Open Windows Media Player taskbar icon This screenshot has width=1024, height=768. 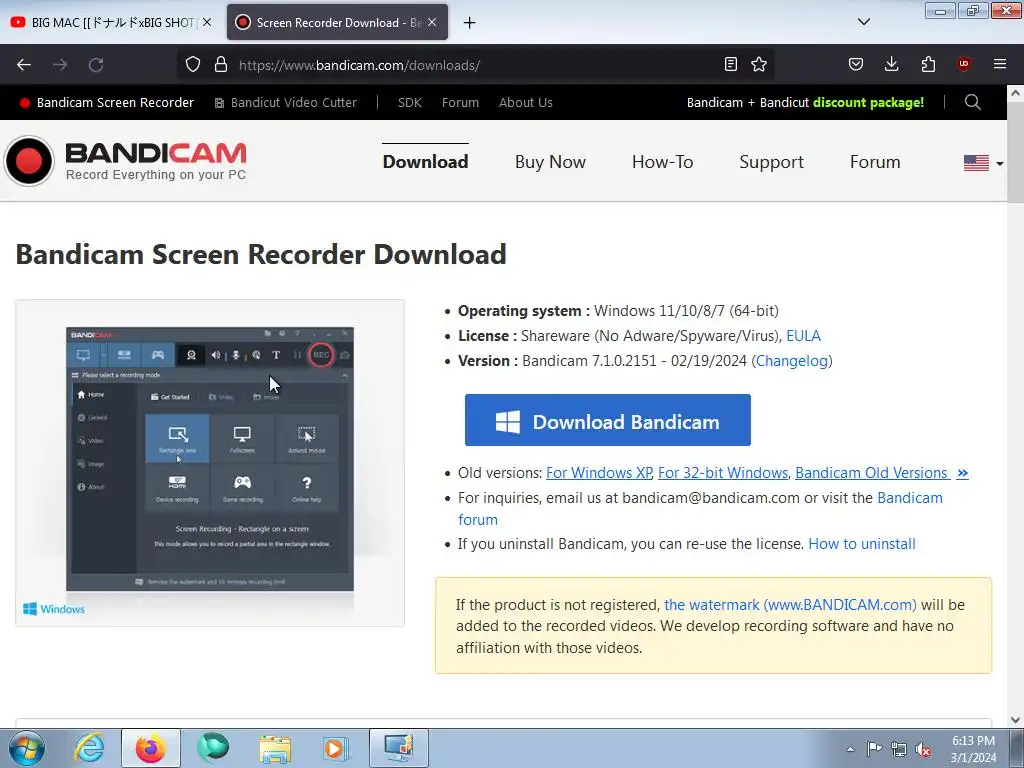336,748
